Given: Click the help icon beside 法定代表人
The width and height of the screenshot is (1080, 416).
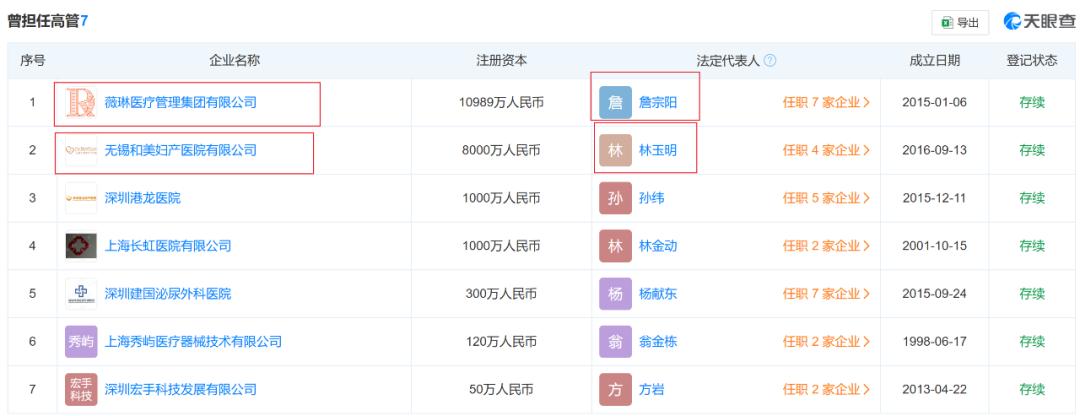Looking at the screenshot, I should pos(769,61).
